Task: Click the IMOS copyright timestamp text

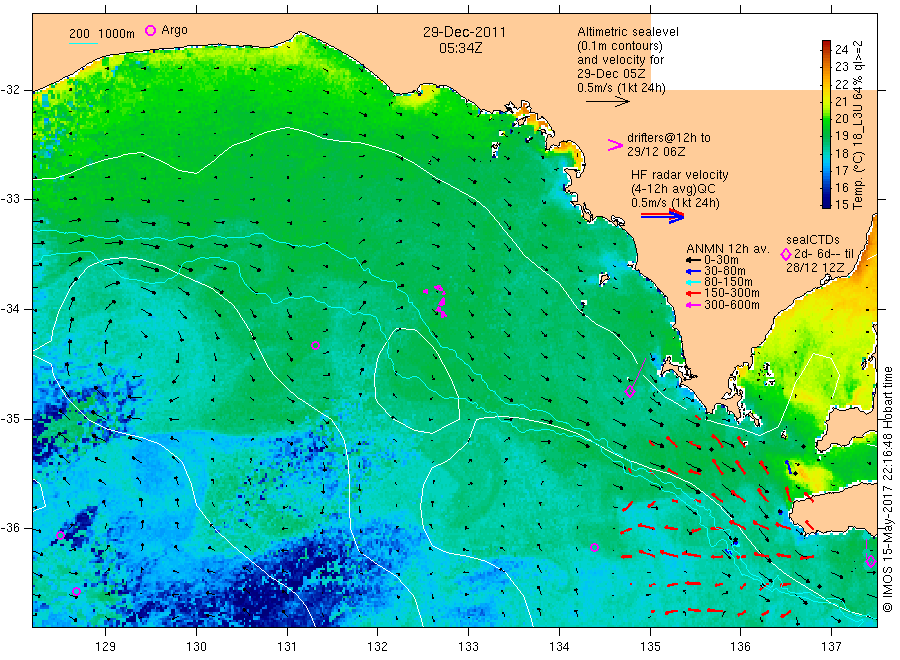Action: 887,489
